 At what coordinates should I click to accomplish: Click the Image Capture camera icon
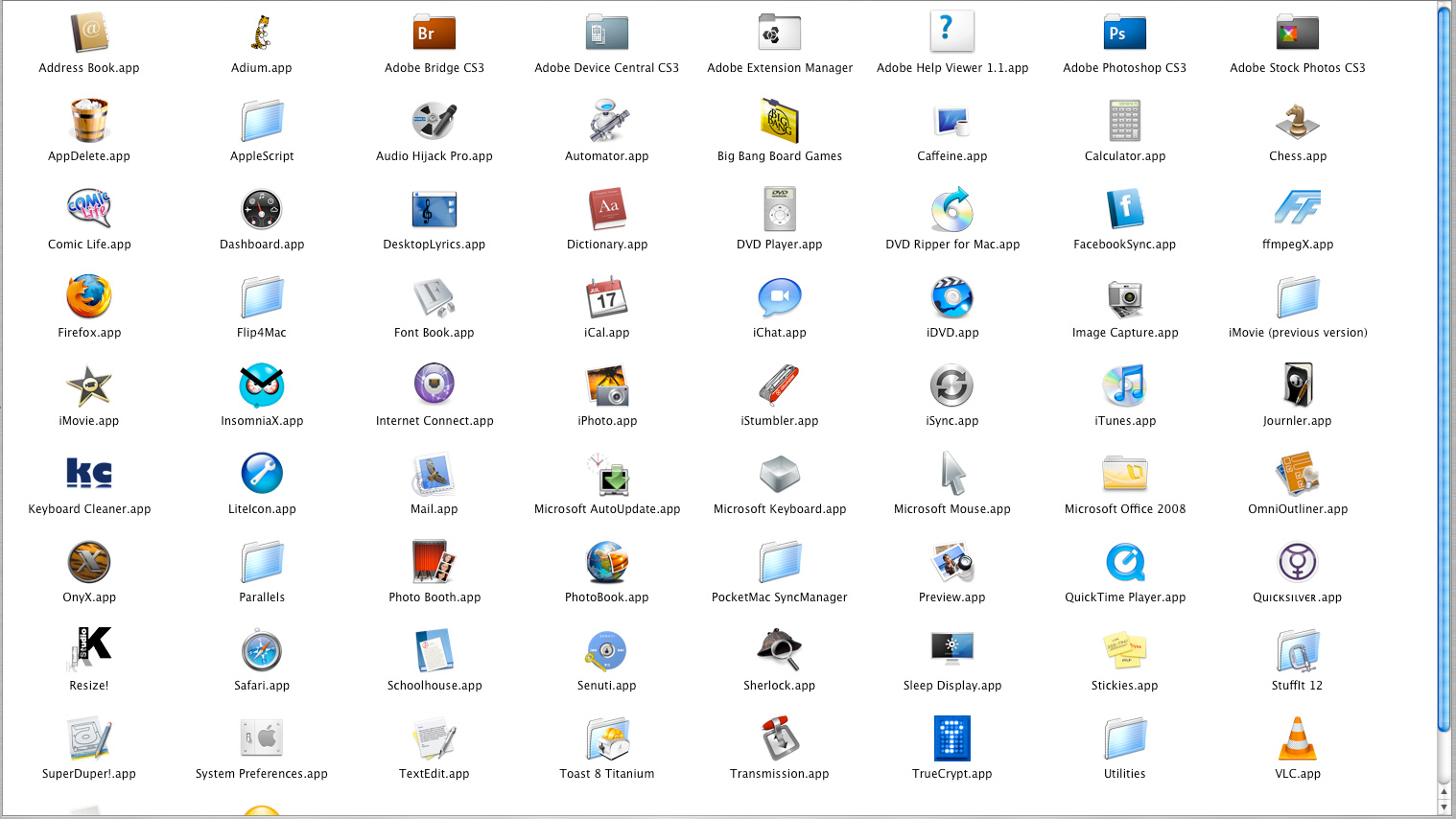[x=1125, y=298]
